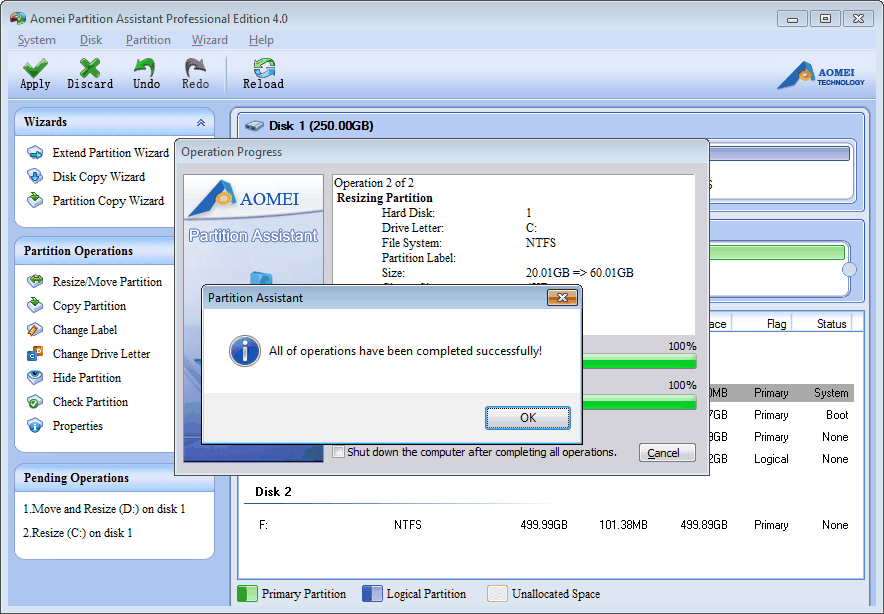
Task: Click the blue information icon in dialog
Action: tap(245, 351)
